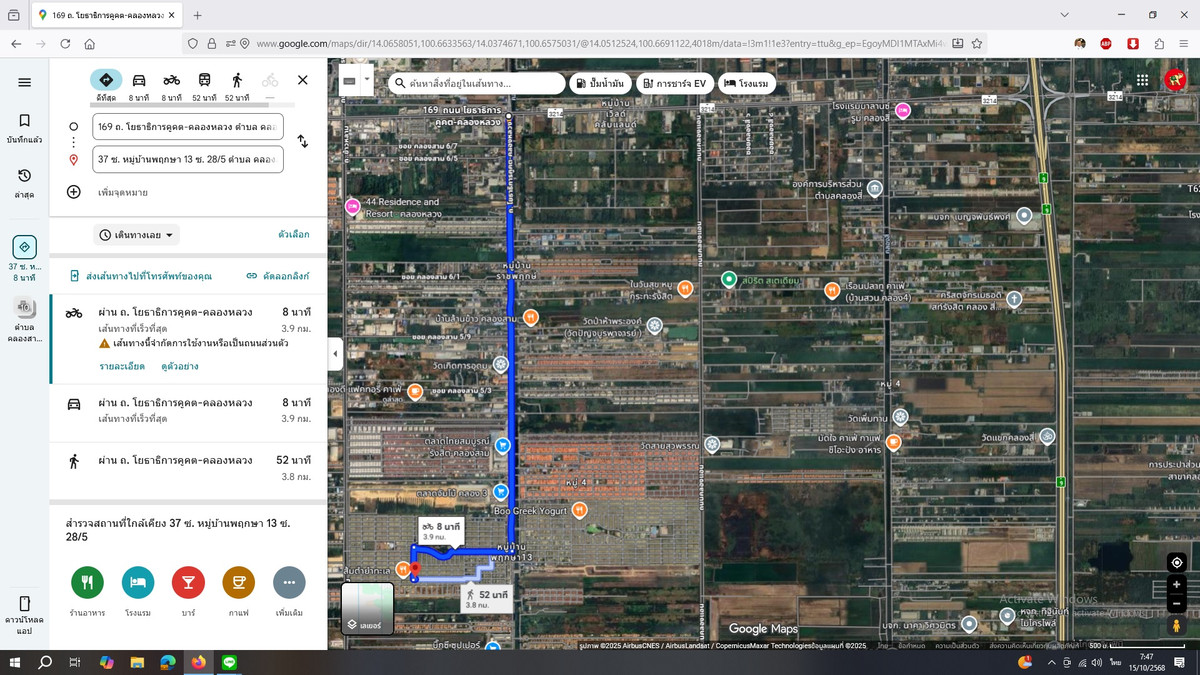Click the copy link button
Image resolution: width=1200 pixels, height=675 pixels.
click(278, 276)
